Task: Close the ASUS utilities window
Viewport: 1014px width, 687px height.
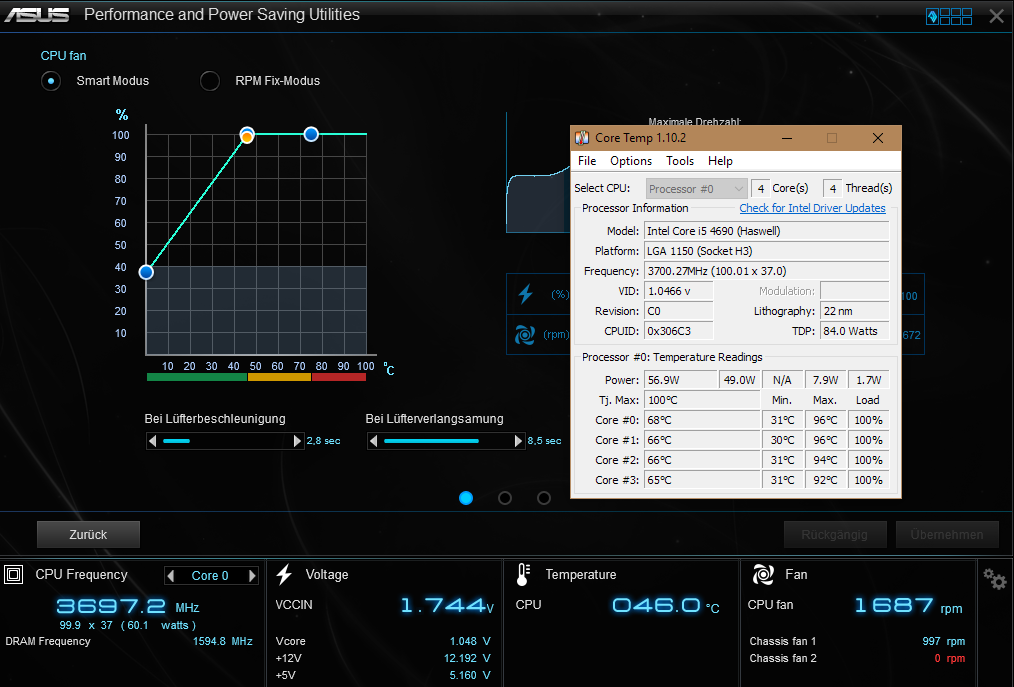Action: (x=997, y=16)
